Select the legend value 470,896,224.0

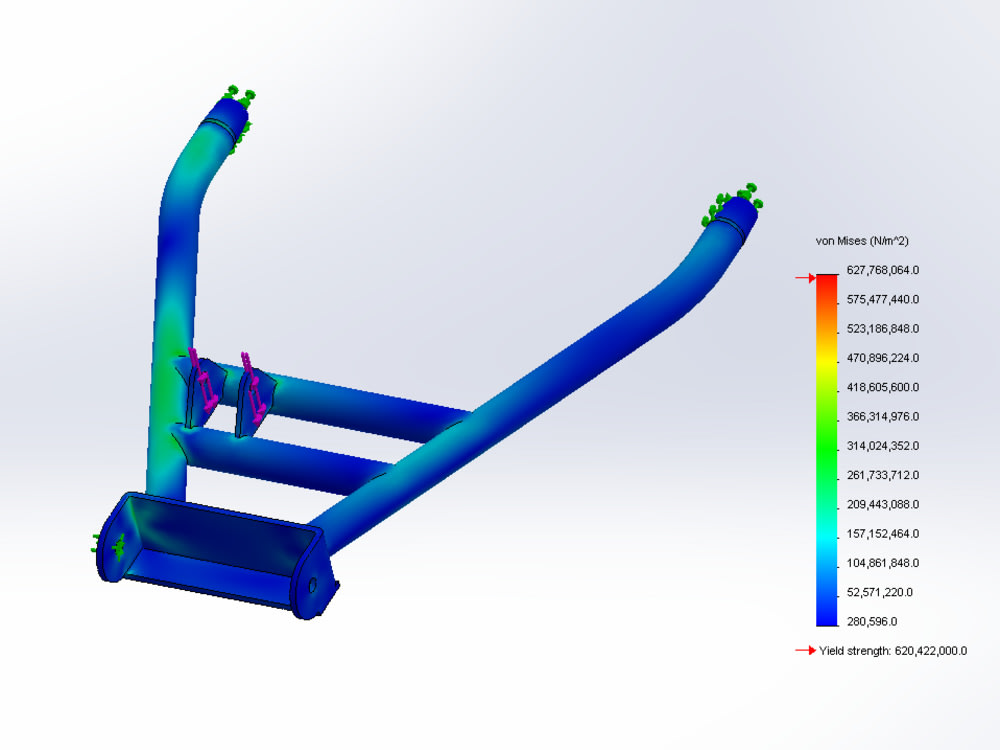coord(883,358)
